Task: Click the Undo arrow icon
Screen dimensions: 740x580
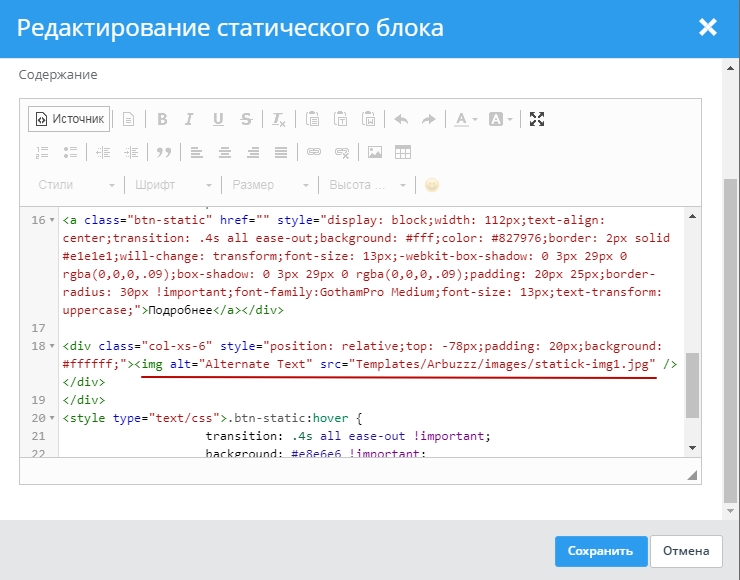Action: [401, 119]
